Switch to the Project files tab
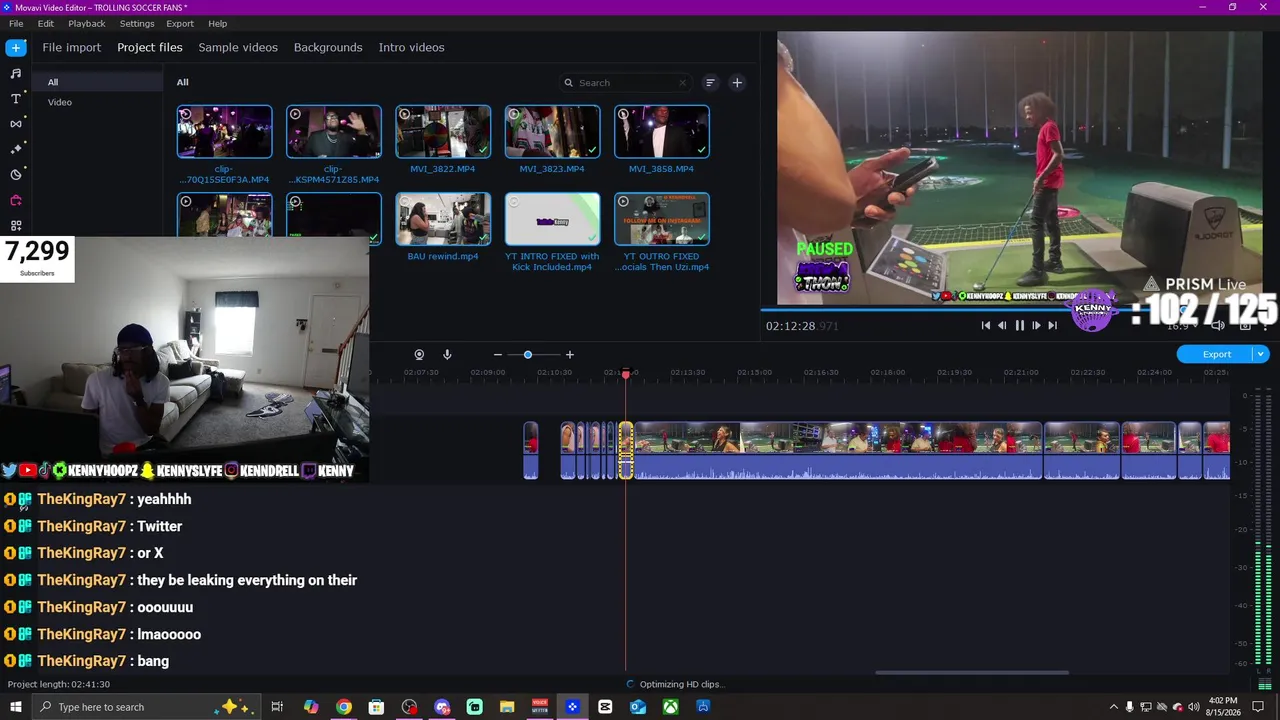 pos(150,47)
